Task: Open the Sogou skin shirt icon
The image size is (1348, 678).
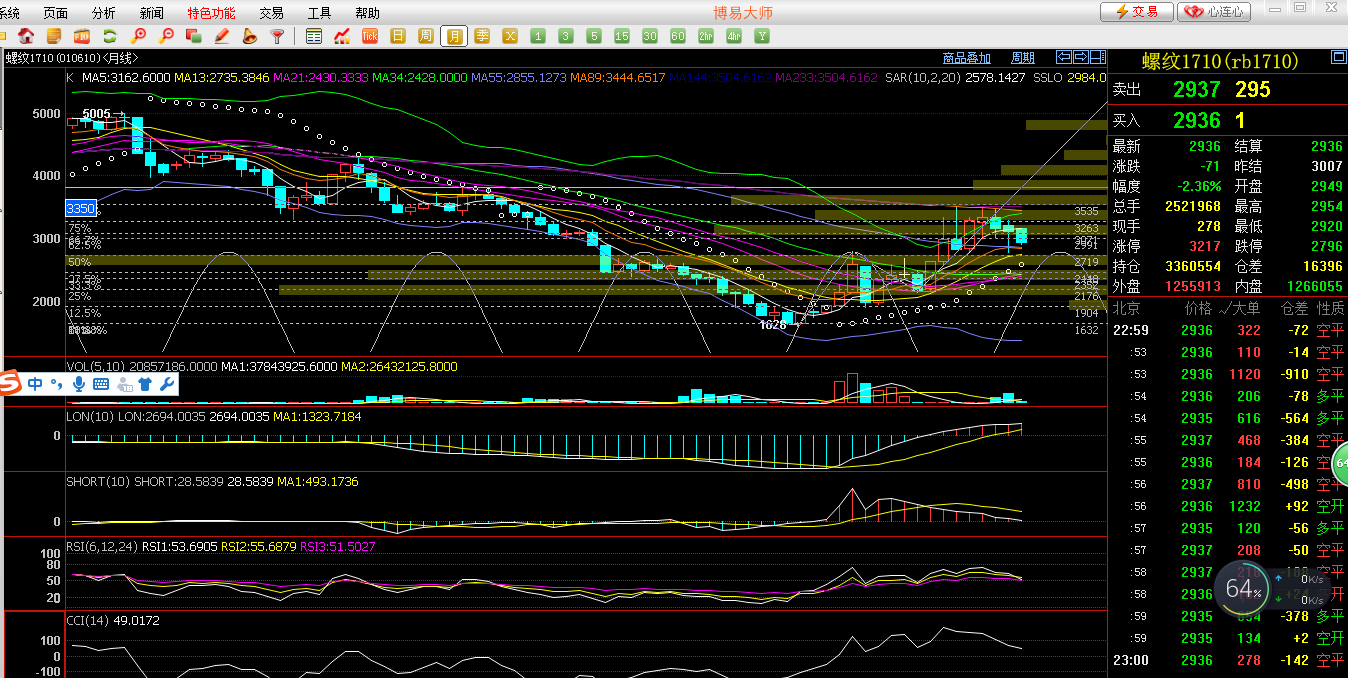Action: pos(145,384)
